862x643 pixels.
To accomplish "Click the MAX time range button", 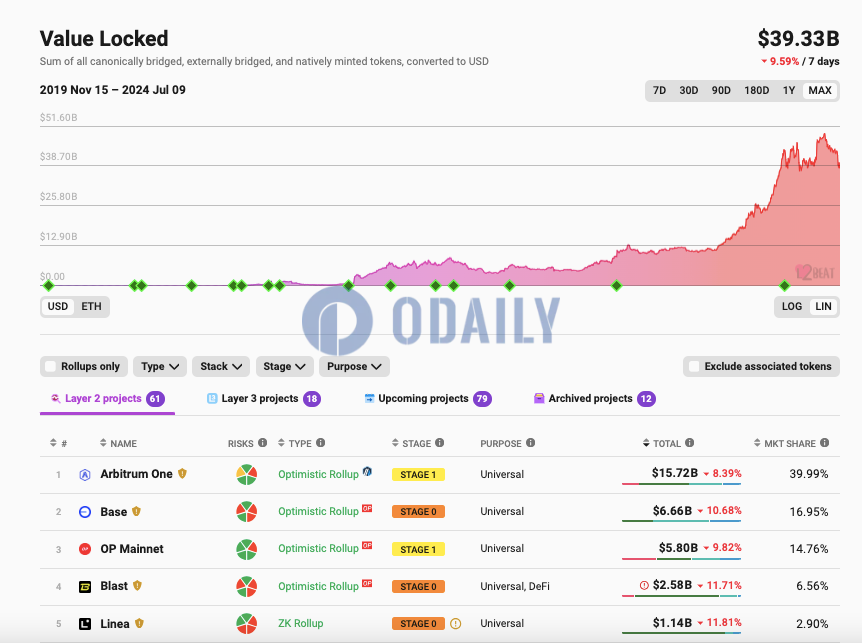I will pyautogui.click(x=820, y=91).
